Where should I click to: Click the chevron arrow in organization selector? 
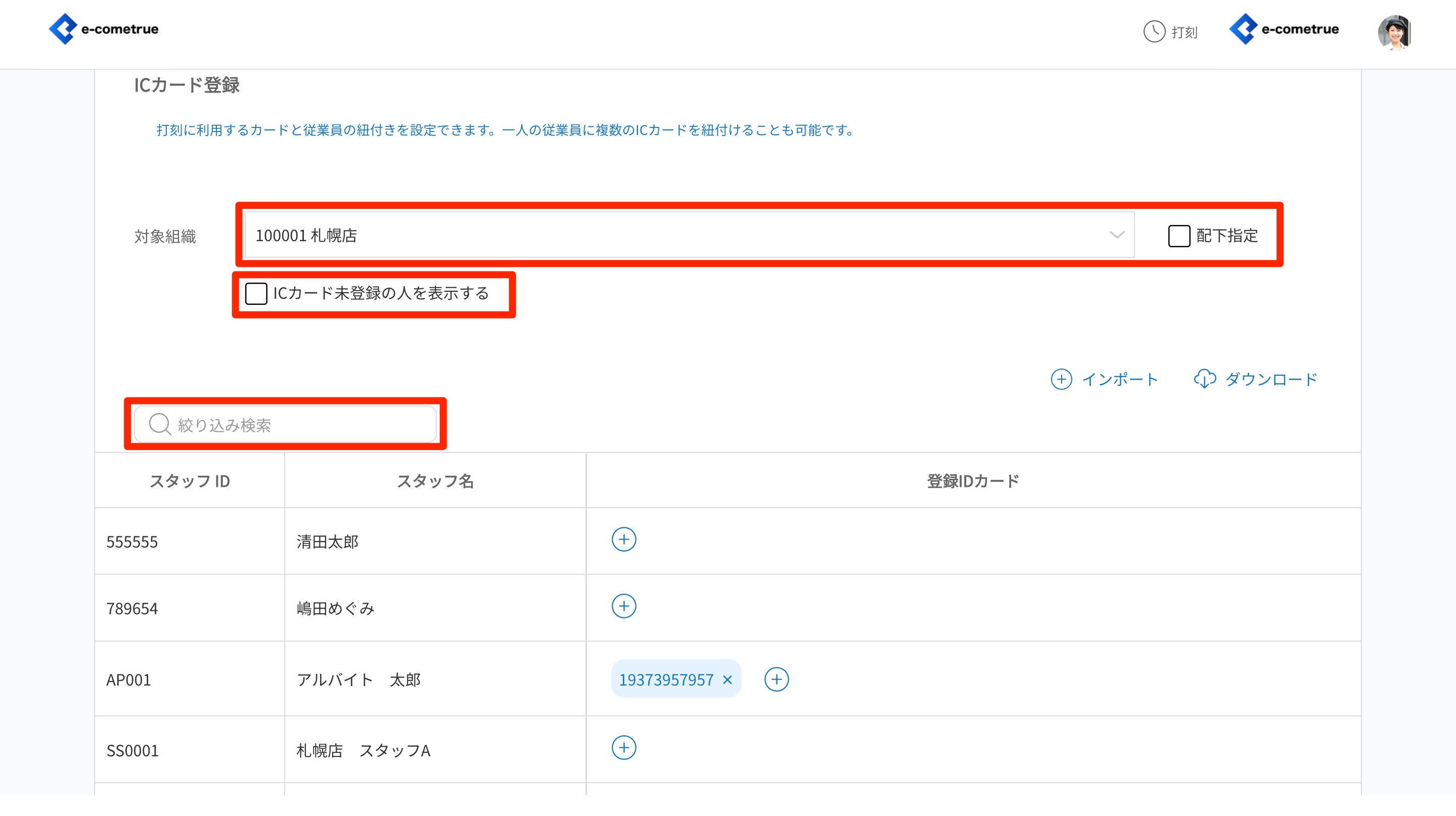point(1116,235)
